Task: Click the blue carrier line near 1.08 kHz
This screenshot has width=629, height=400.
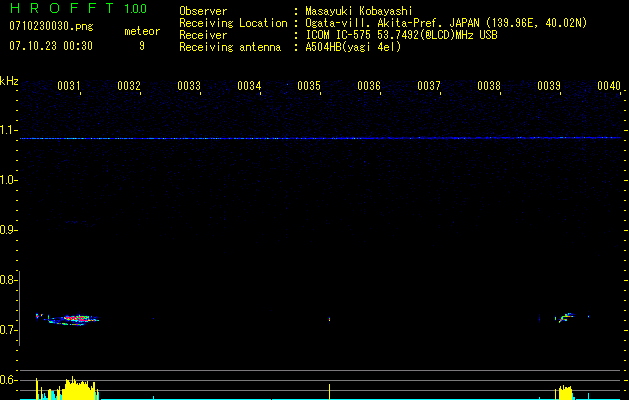Action: coord(320,138)
